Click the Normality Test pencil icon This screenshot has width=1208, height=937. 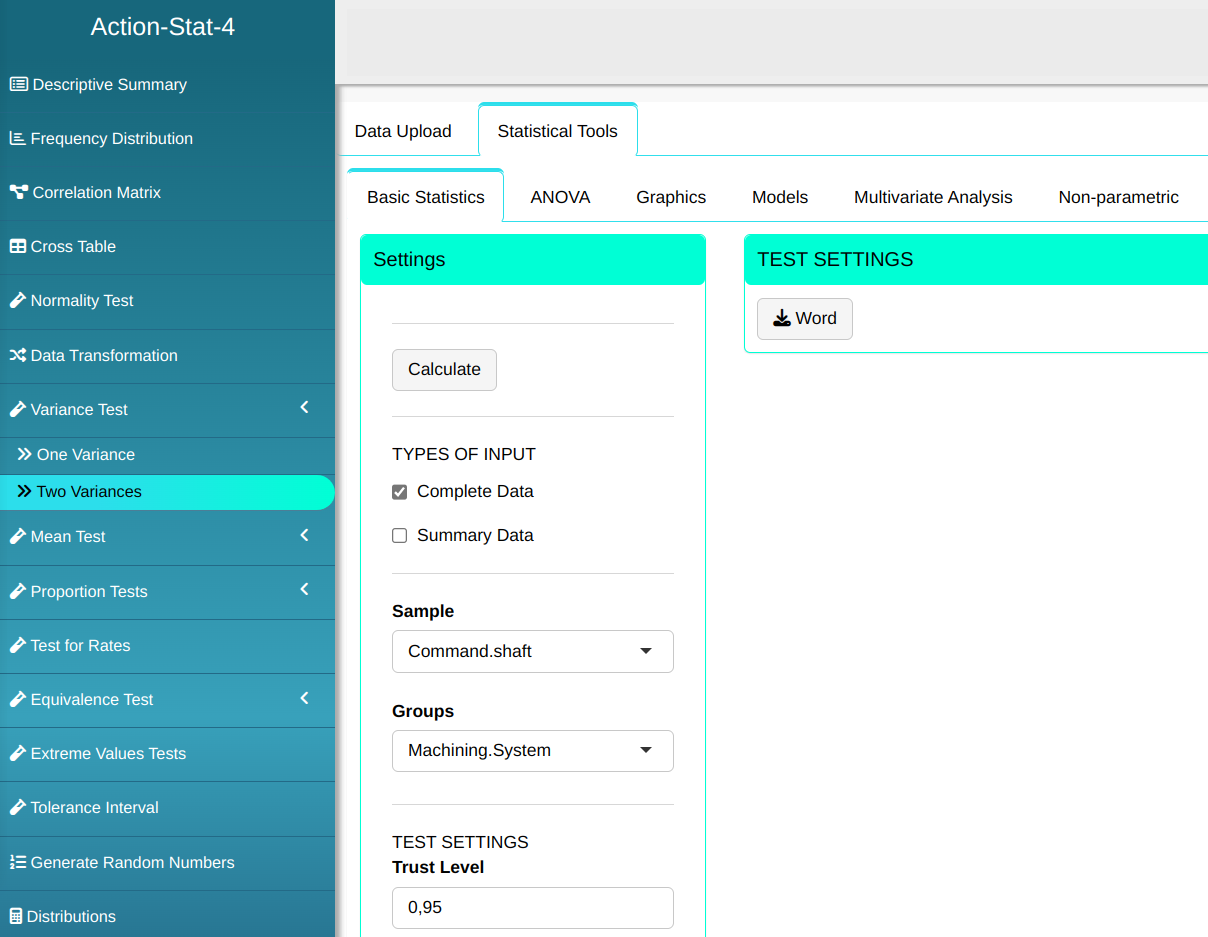(x=17, y=301)
